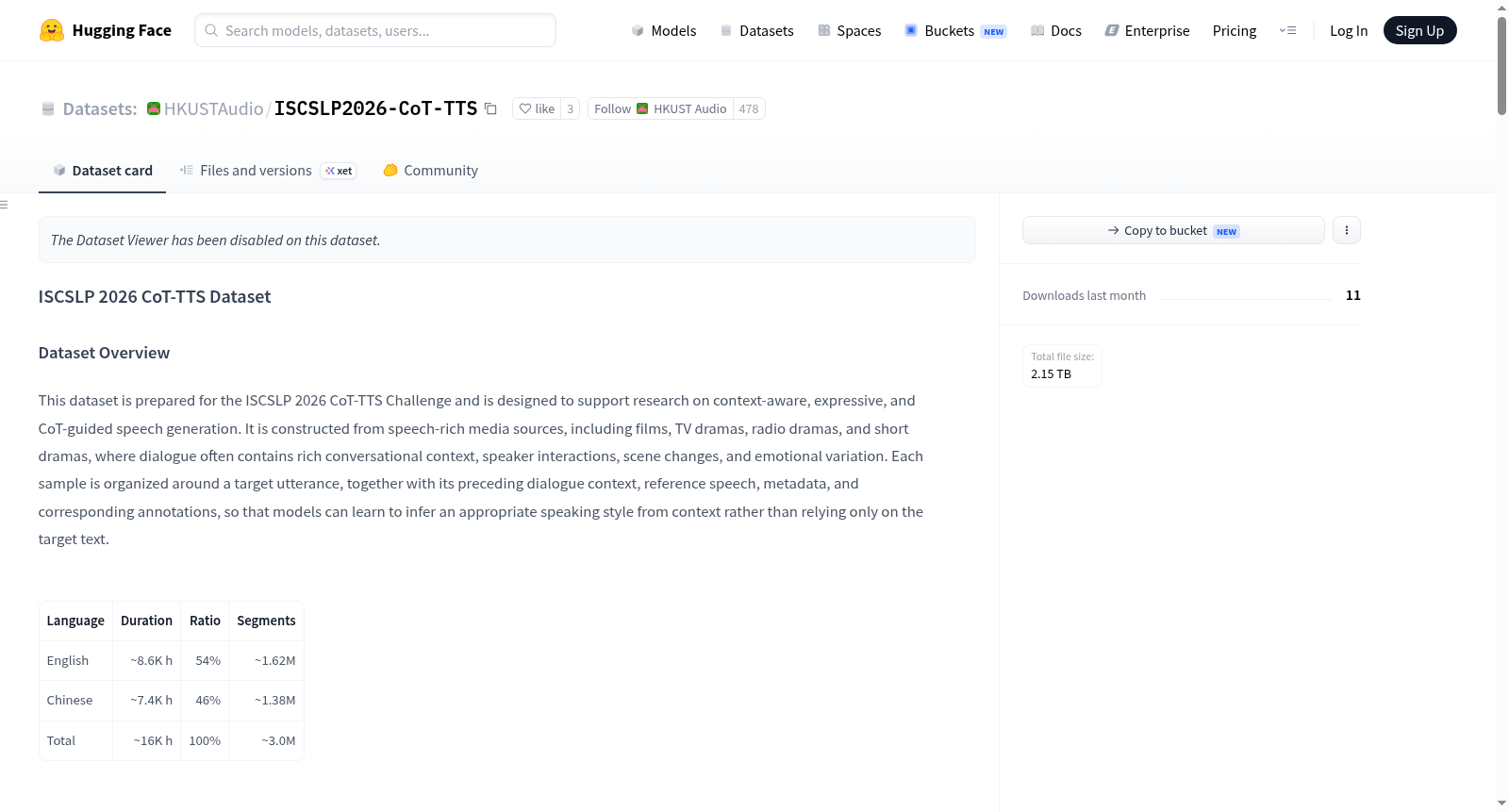
Task: Click the HKUSTAudio organization avatar near the title
Action: pyautogui.click(x=154, y=108)
